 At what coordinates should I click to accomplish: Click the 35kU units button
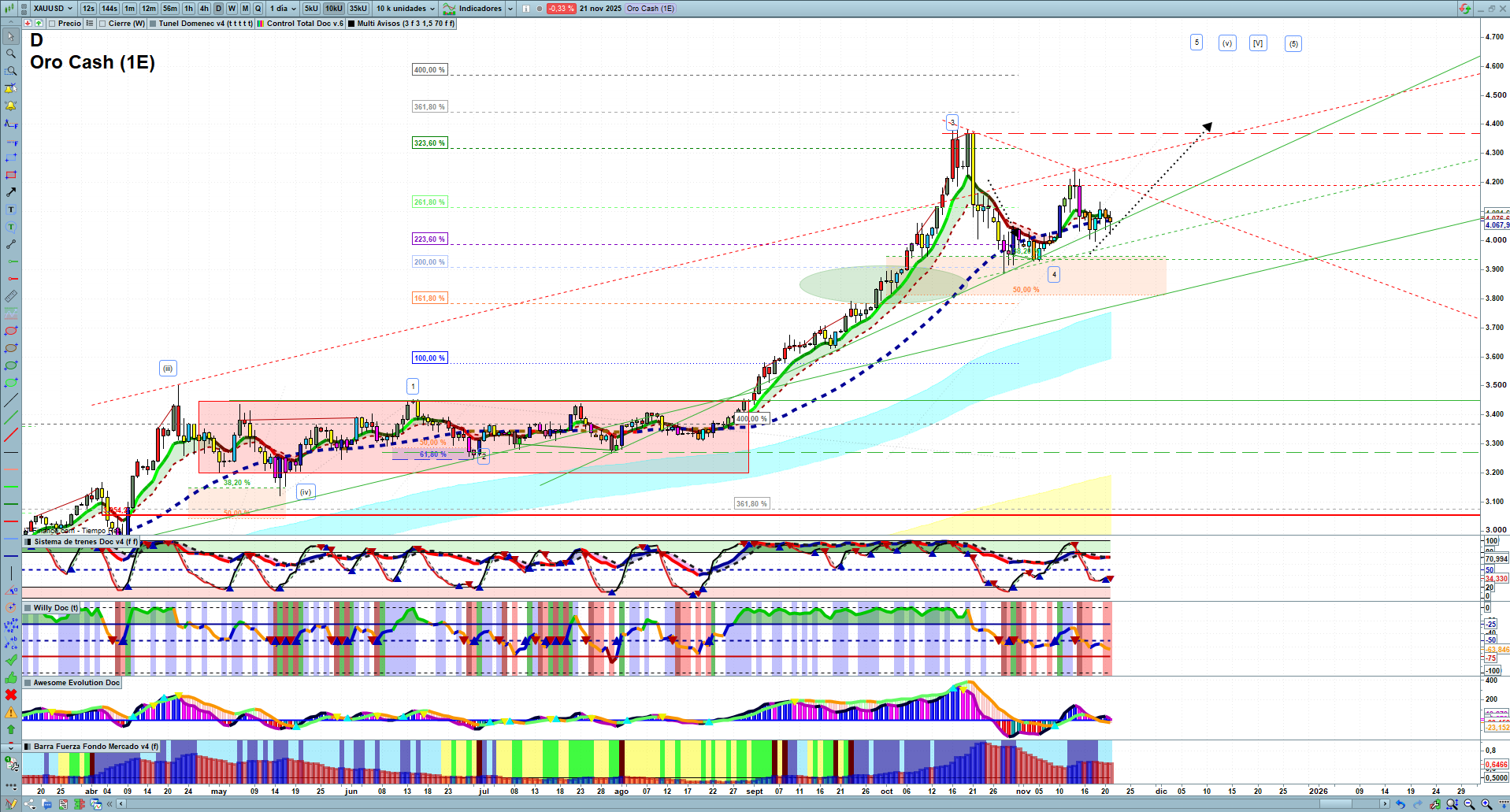358,9
